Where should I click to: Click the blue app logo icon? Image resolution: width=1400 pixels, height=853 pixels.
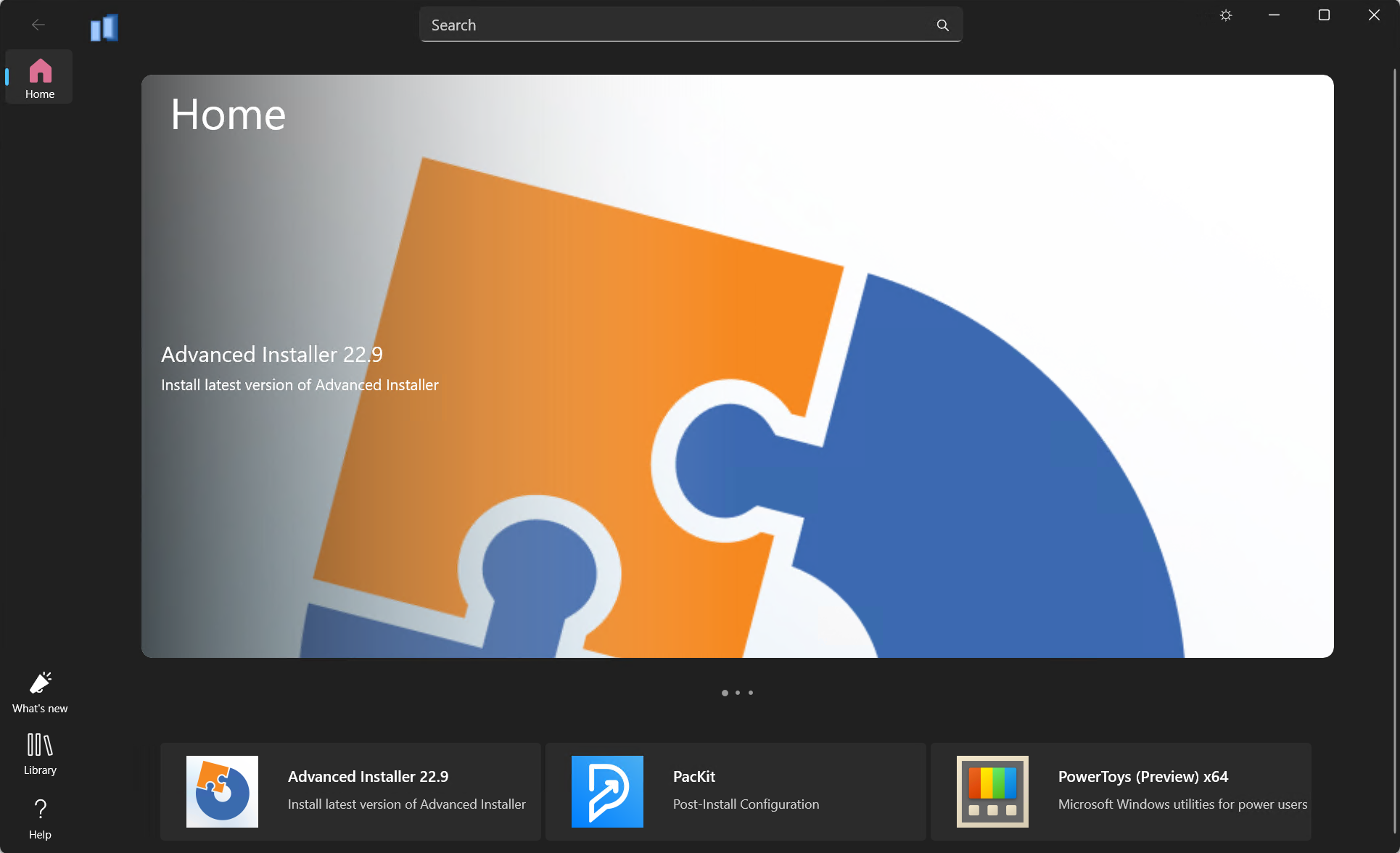tap(104, 28)
